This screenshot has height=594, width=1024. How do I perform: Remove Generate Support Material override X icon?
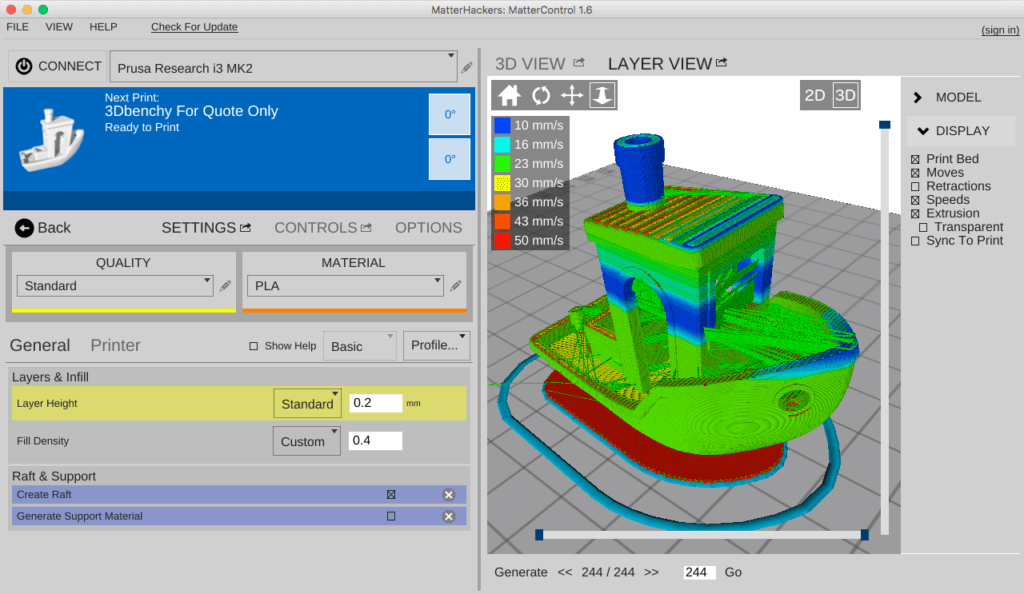coord(449,516)
